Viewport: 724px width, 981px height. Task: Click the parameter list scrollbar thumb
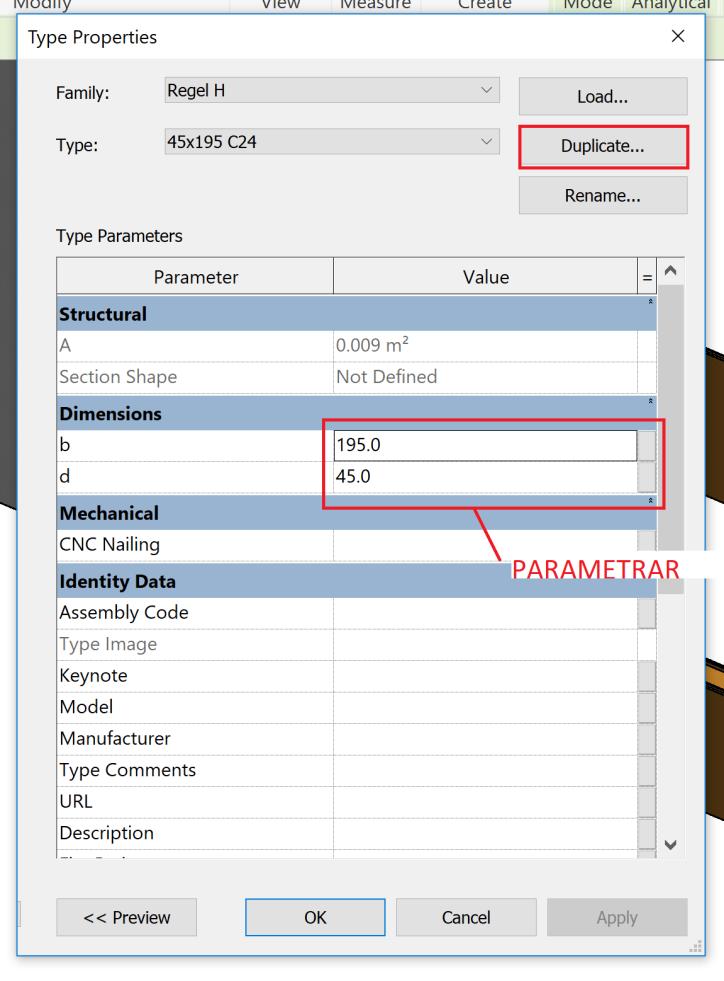[671, 438]
